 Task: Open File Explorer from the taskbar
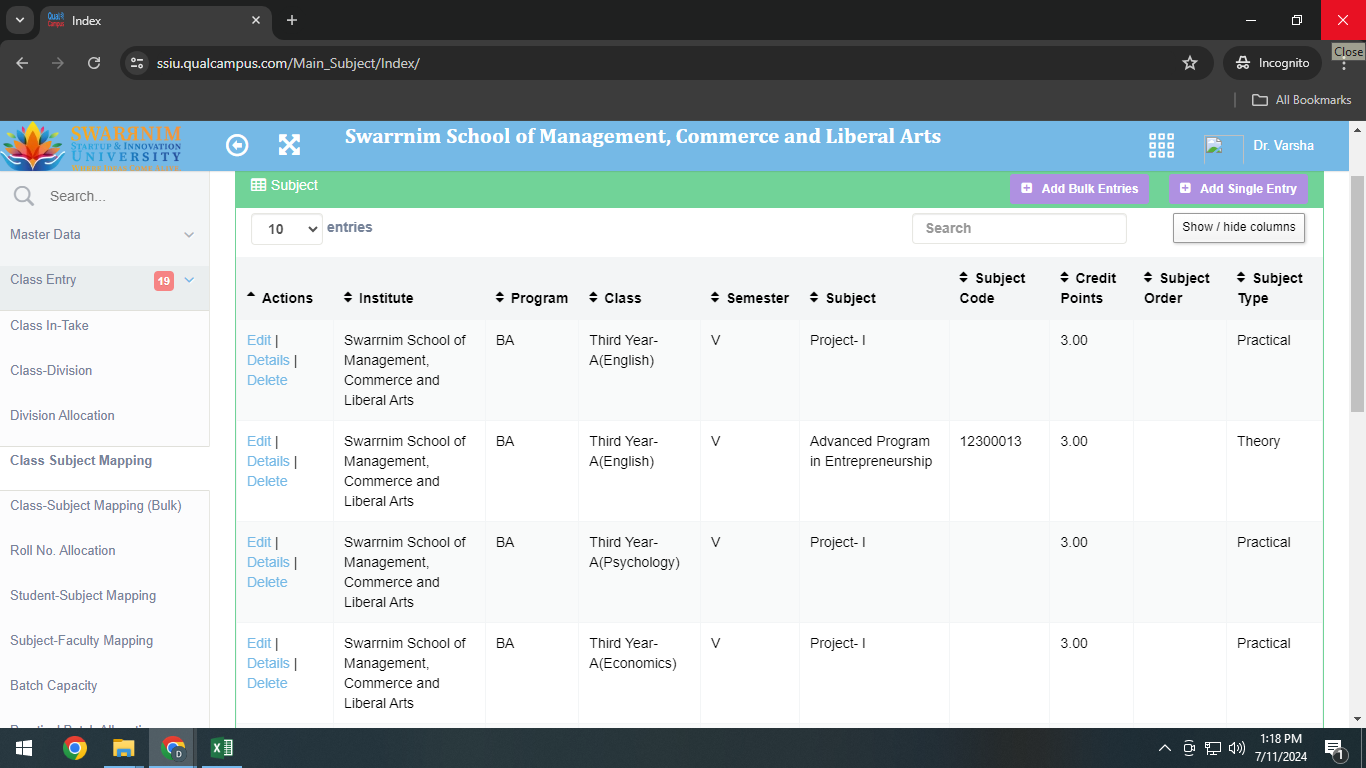click(x=123, y=748)
